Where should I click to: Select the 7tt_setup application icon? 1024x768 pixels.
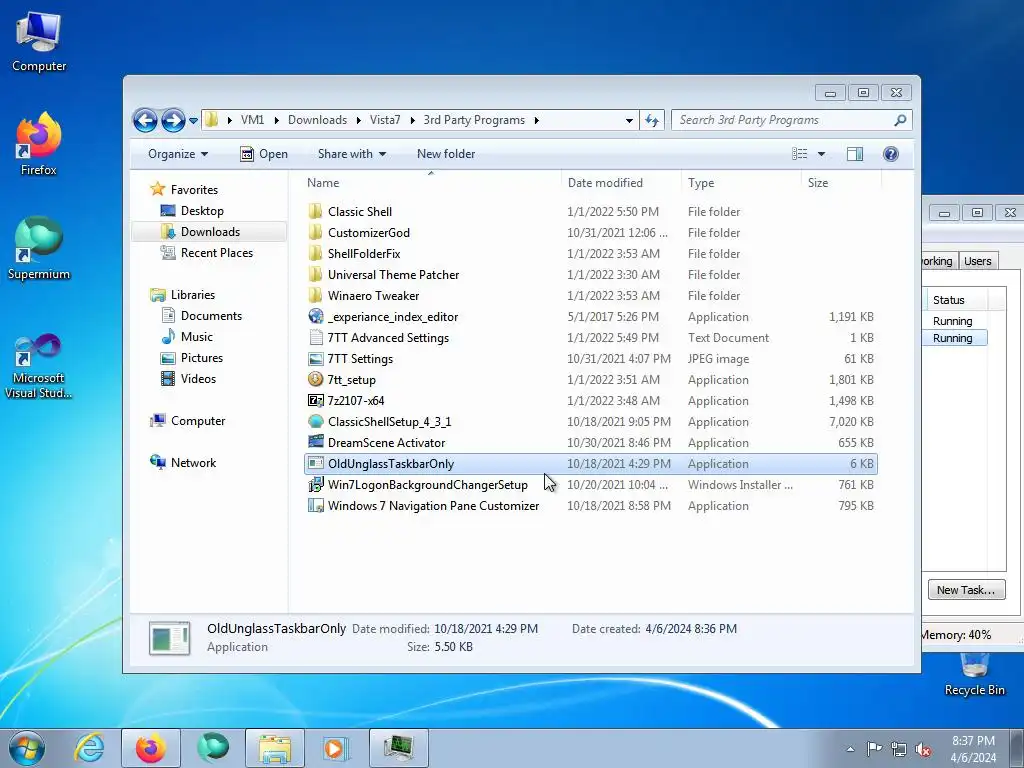point(315,379)
